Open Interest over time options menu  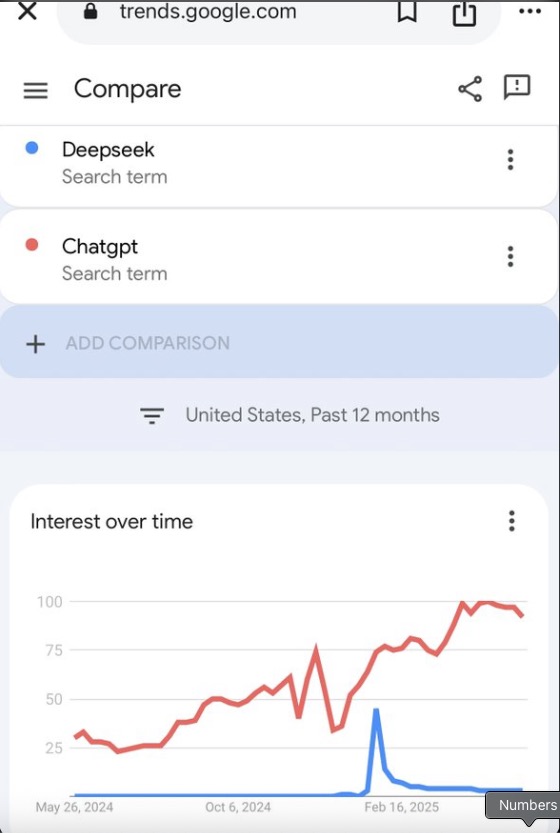coord(512,521)
